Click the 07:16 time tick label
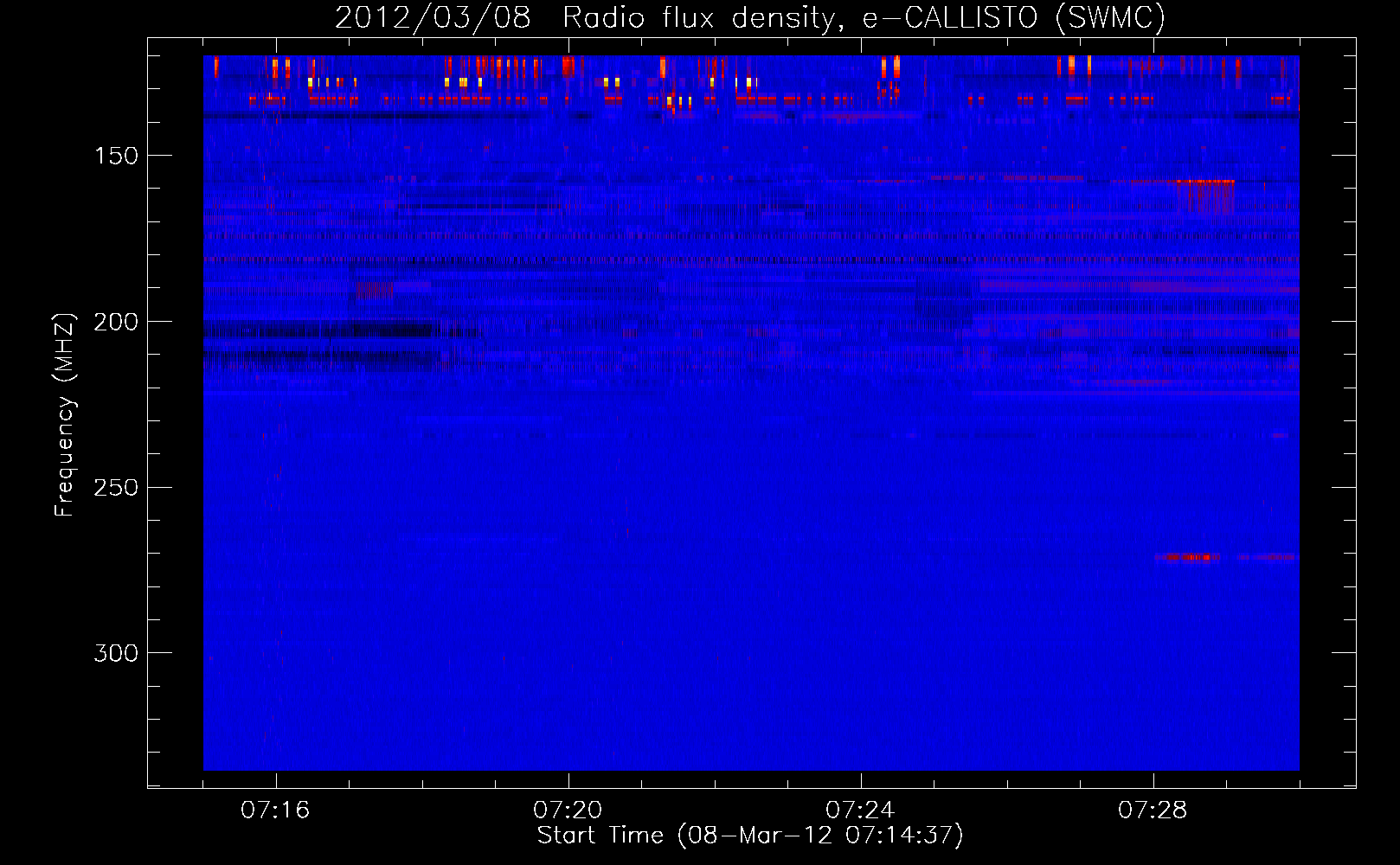1400x865 pixels. (275, 810)
